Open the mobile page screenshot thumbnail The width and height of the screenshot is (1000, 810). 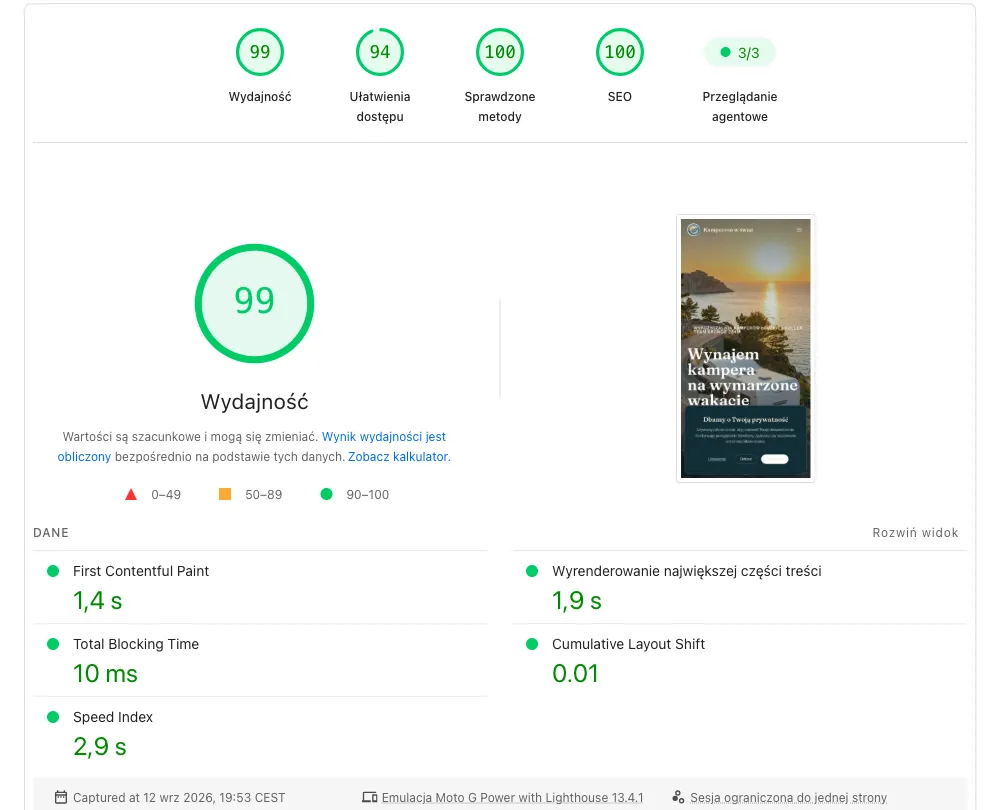point(746,348)
